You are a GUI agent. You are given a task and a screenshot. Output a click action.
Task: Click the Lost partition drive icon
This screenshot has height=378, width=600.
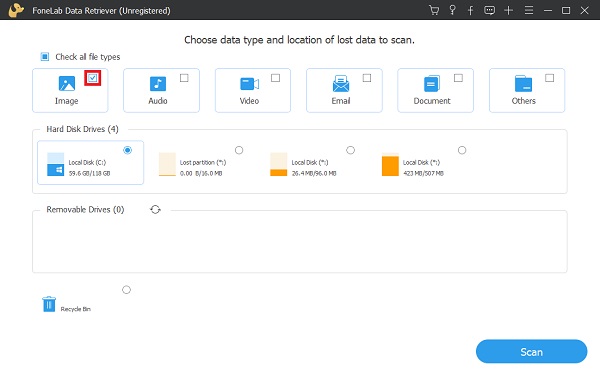(x=167, y=164)
